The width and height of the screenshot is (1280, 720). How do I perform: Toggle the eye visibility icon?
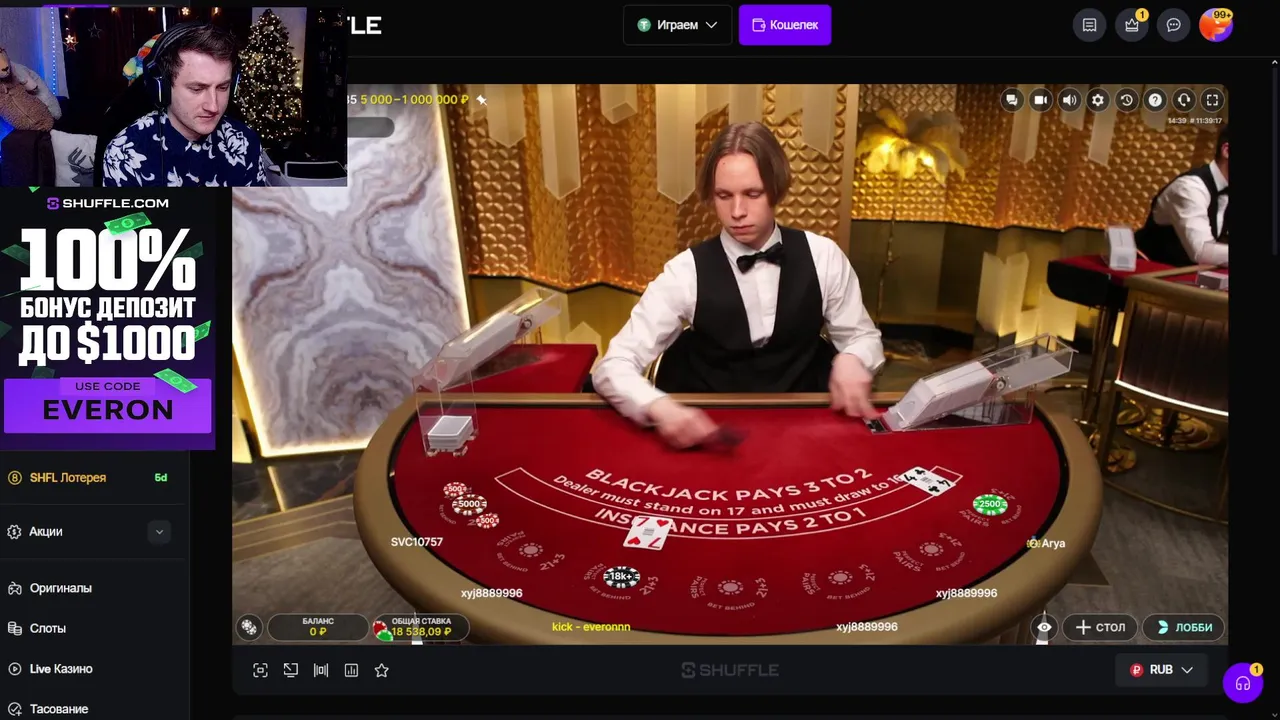tap(1044, 627)
